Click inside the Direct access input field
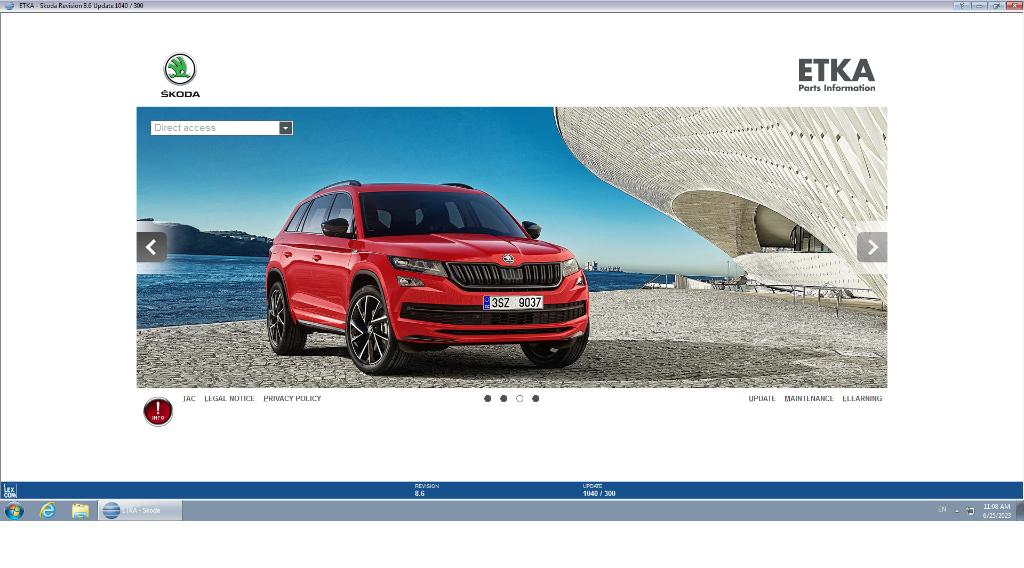Image resolution: width=1024 pixels, height=568 pixels. (214, 128)
